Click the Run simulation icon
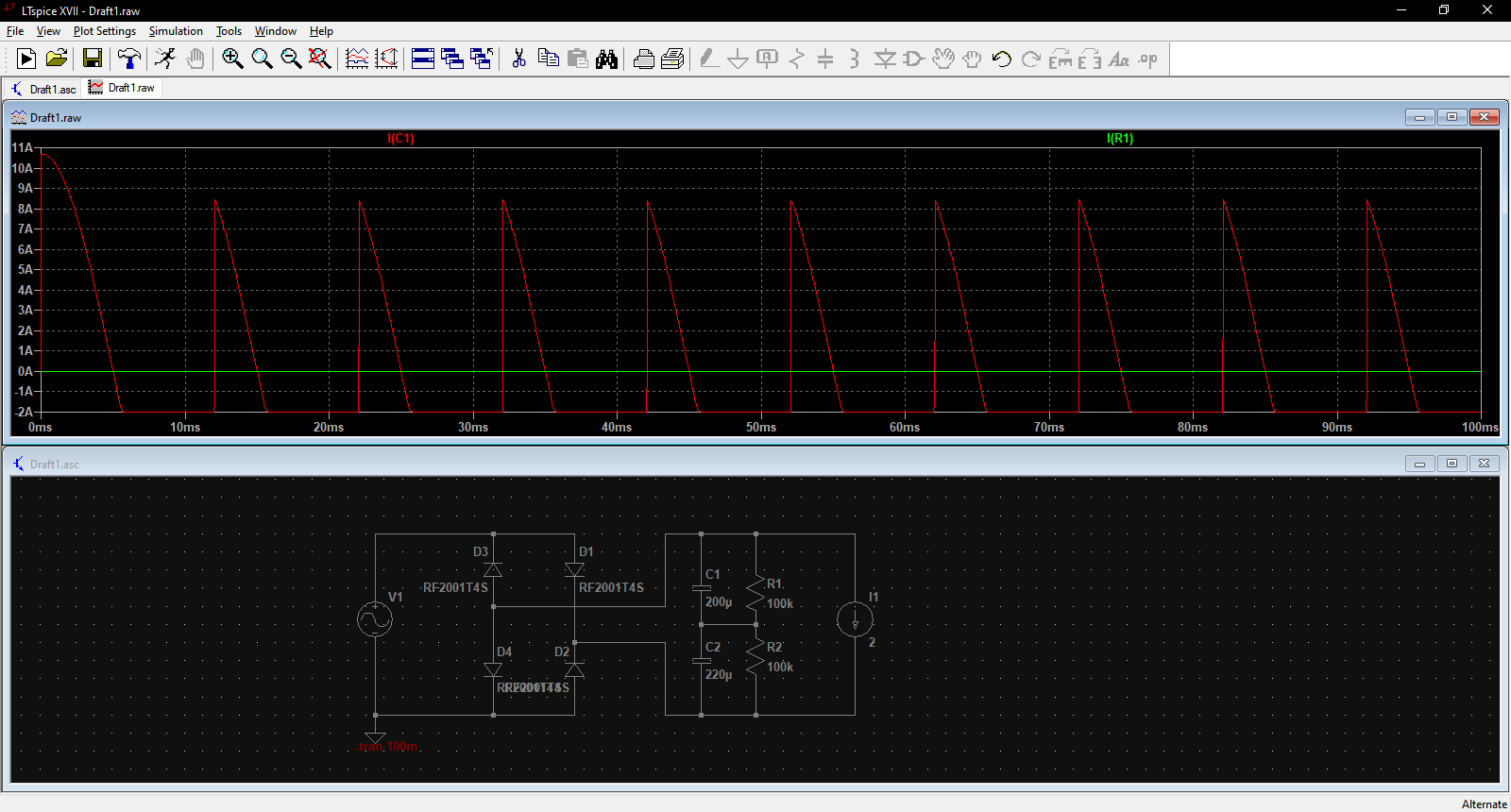1511x812 pixels. 26,59
